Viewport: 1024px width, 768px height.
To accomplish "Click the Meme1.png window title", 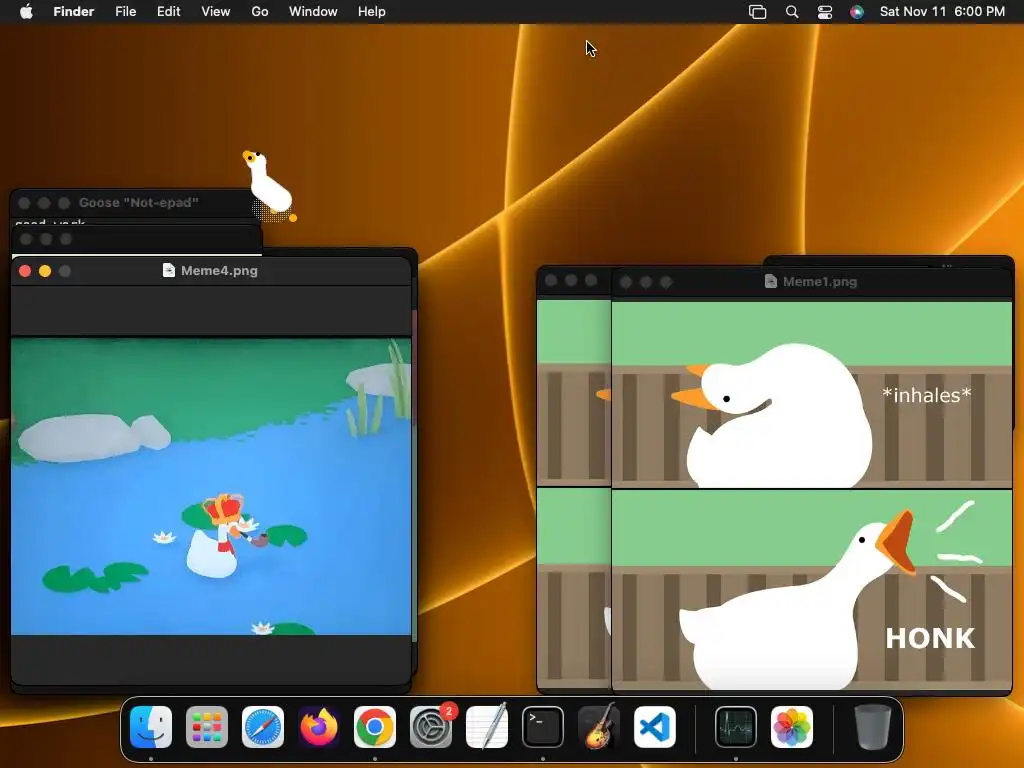I will (x=820, y=281).
